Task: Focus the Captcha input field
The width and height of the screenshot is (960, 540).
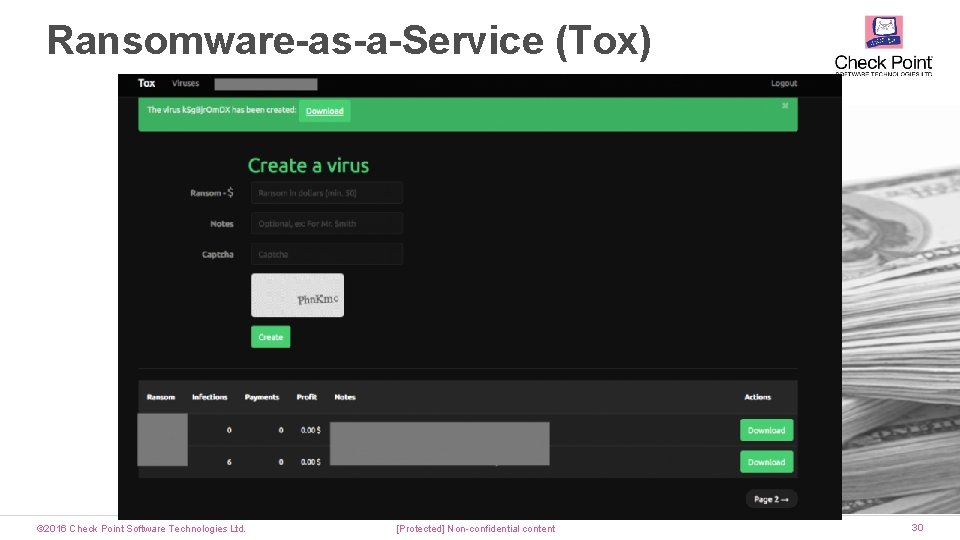Action: tap(327, 254)
